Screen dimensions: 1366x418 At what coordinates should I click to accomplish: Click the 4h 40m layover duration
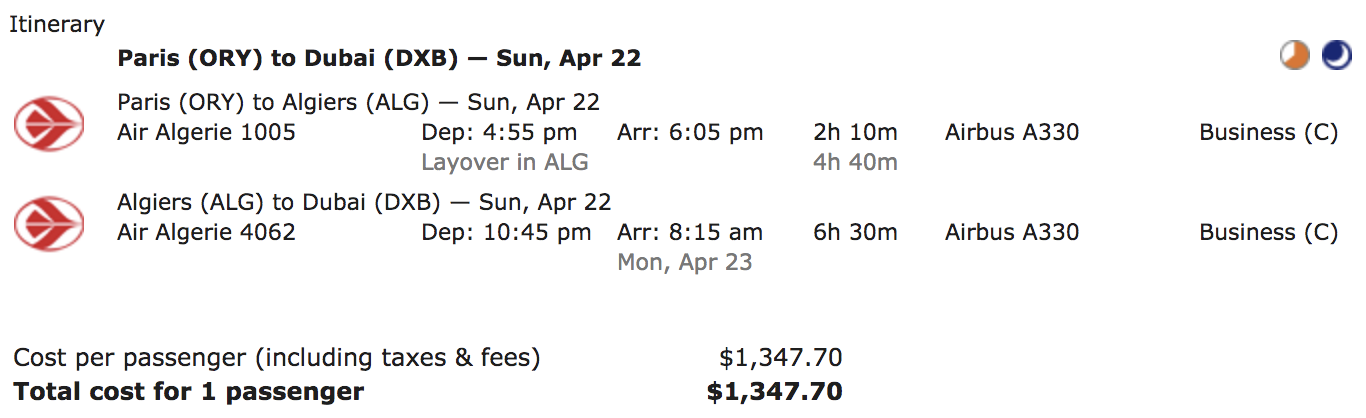tap(855, 162)
